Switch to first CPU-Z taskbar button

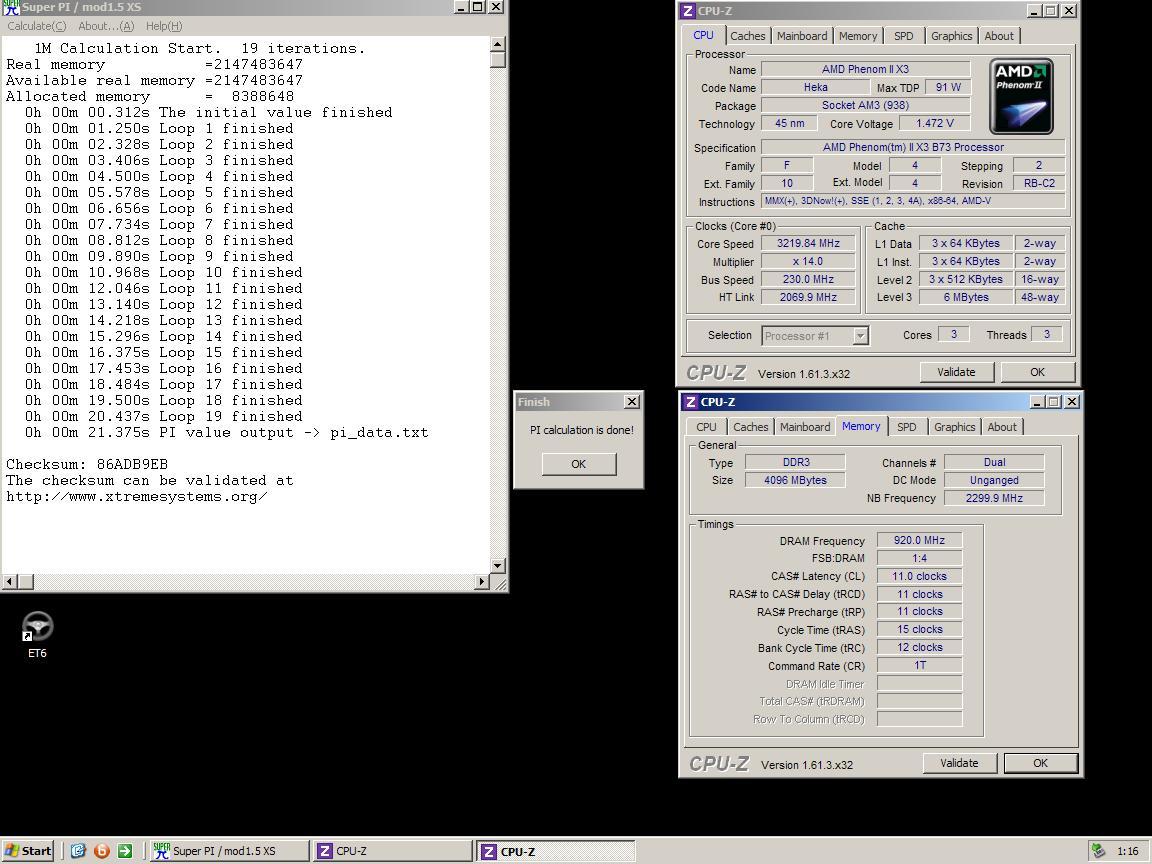(393, 851)
